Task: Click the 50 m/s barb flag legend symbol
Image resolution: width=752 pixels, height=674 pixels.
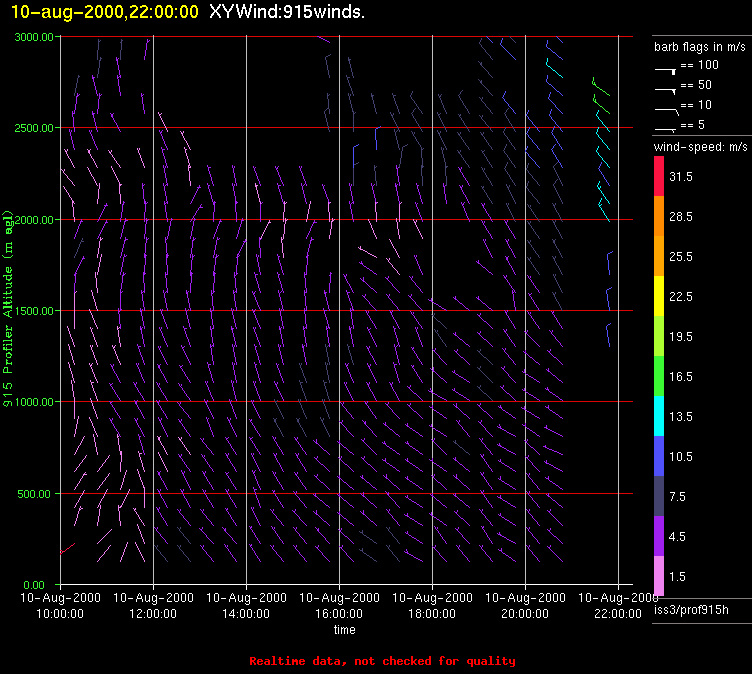Action: [666, 88]
